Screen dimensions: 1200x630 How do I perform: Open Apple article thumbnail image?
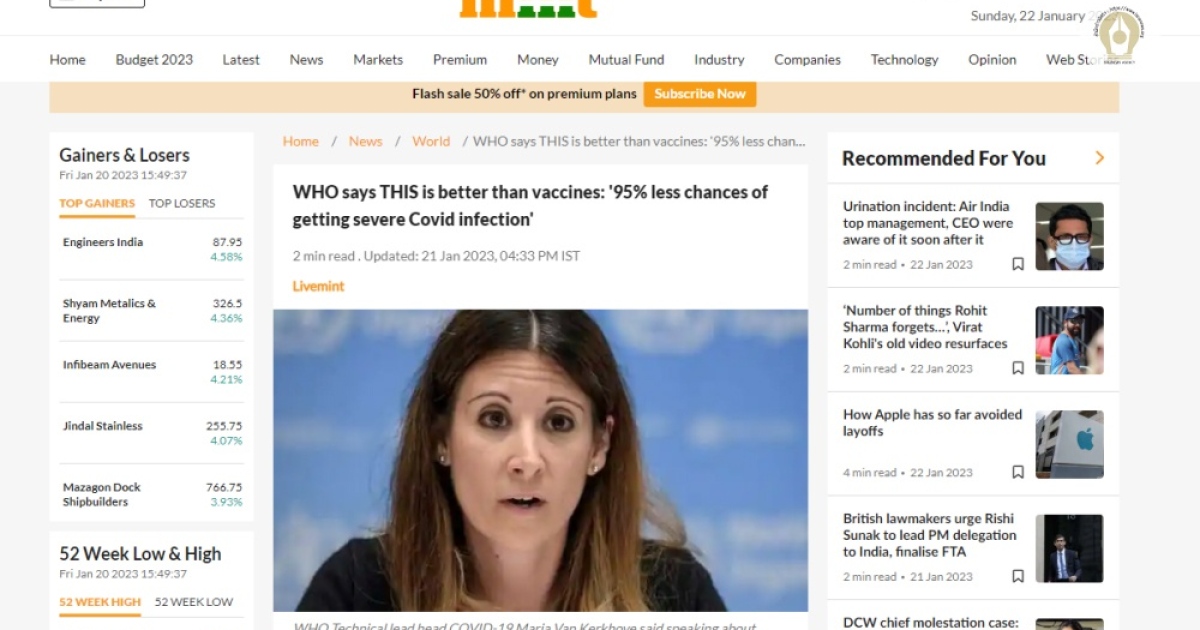(x=1069, y=444)
